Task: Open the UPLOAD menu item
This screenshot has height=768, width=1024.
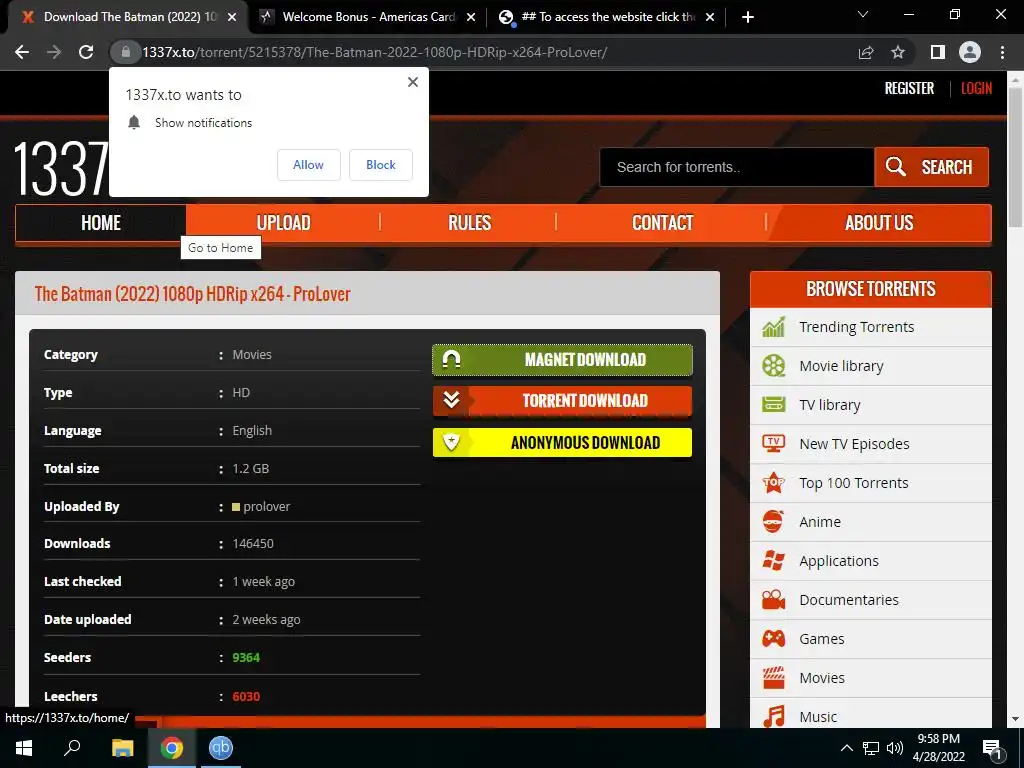Action: pos(283,223)
